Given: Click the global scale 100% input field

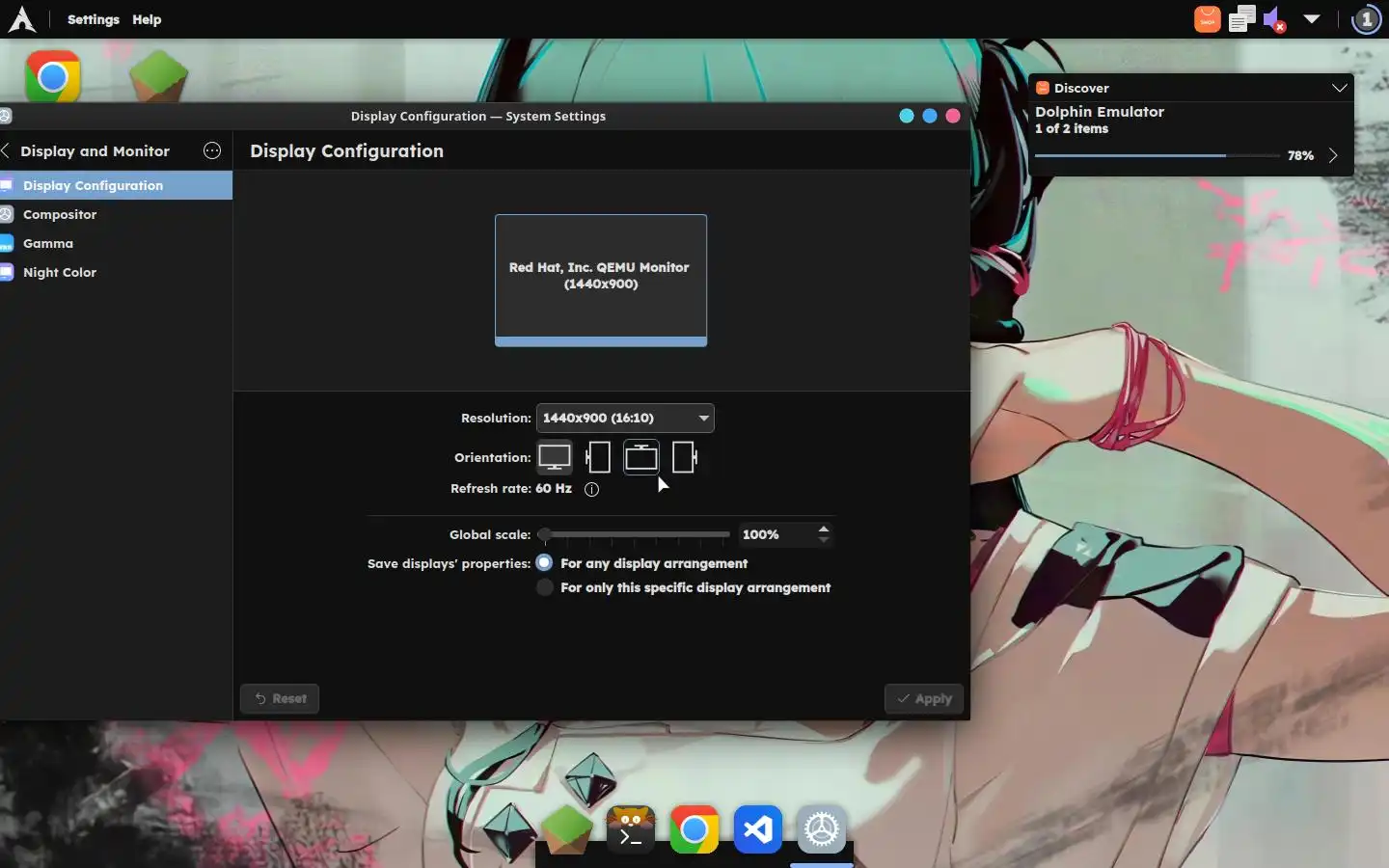Looking at the screenshot, I should (776, 534).
